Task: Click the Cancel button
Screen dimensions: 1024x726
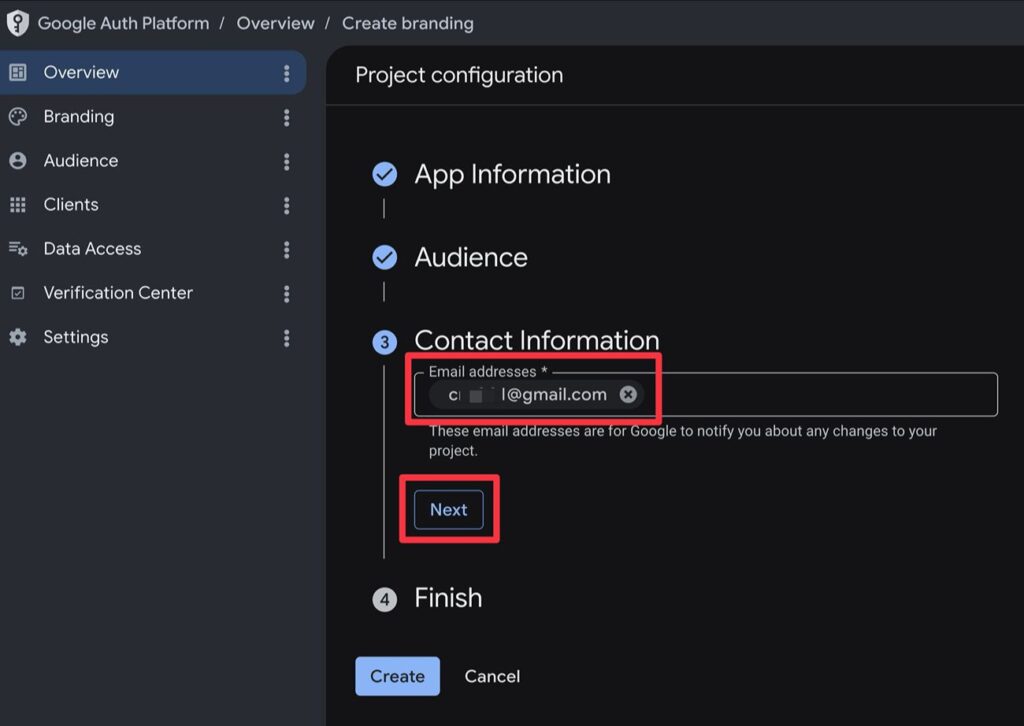Action: 492,676
